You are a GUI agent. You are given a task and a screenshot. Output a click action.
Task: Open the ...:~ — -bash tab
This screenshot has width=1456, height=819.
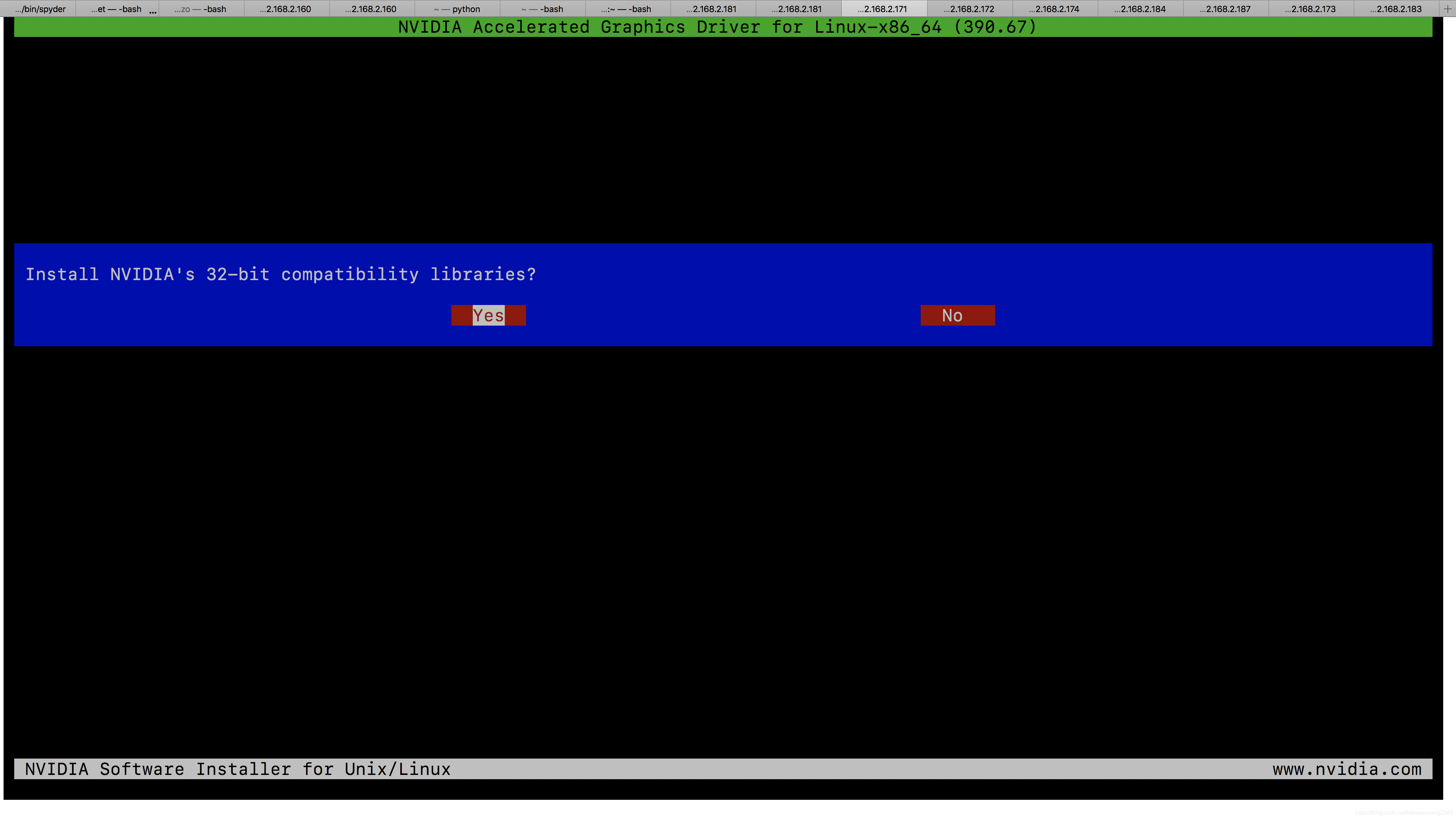(627, 9)
